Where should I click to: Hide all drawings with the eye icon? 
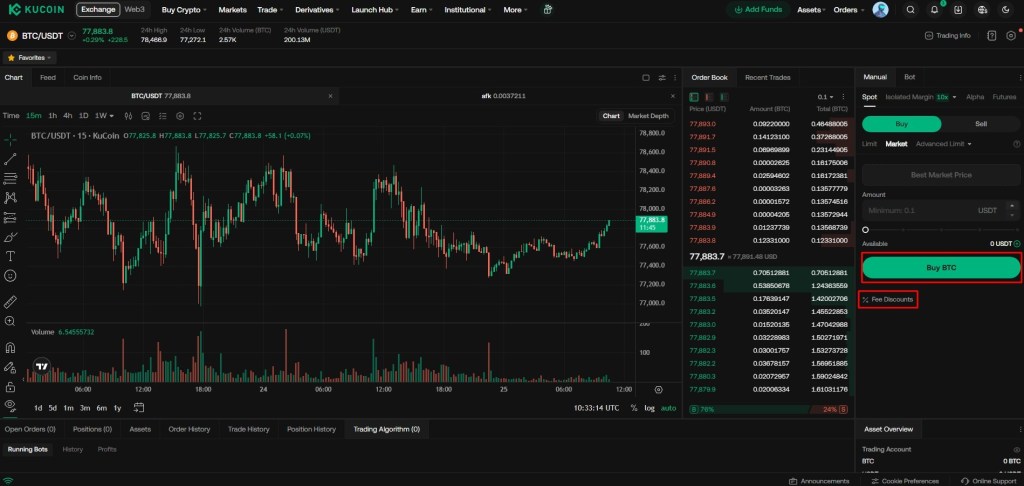coord(10,405)
